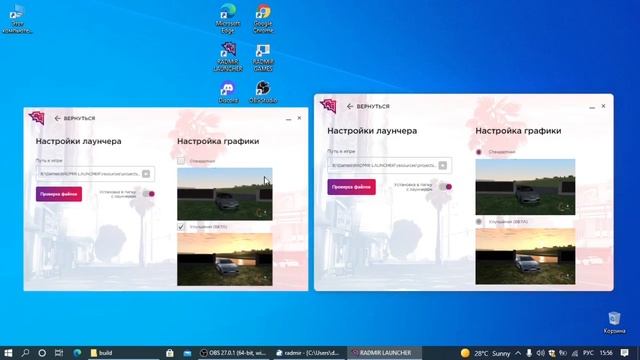This screenshot has width=640, height=360.
Task: Open Mail app from taskbar
Action: pos(187,353)
